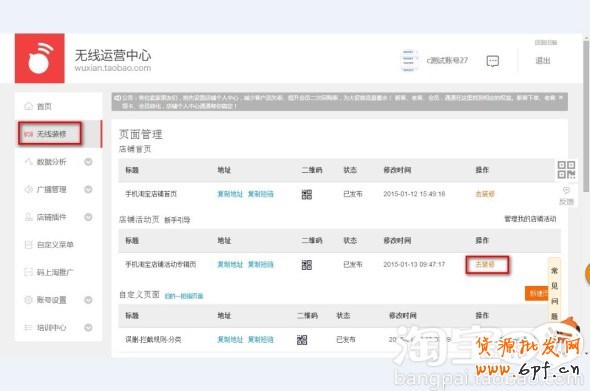Expand the 广播管理 submenu arrow
Image resolution: width=590 pixels, height=391 pixels.
[88, 189]
